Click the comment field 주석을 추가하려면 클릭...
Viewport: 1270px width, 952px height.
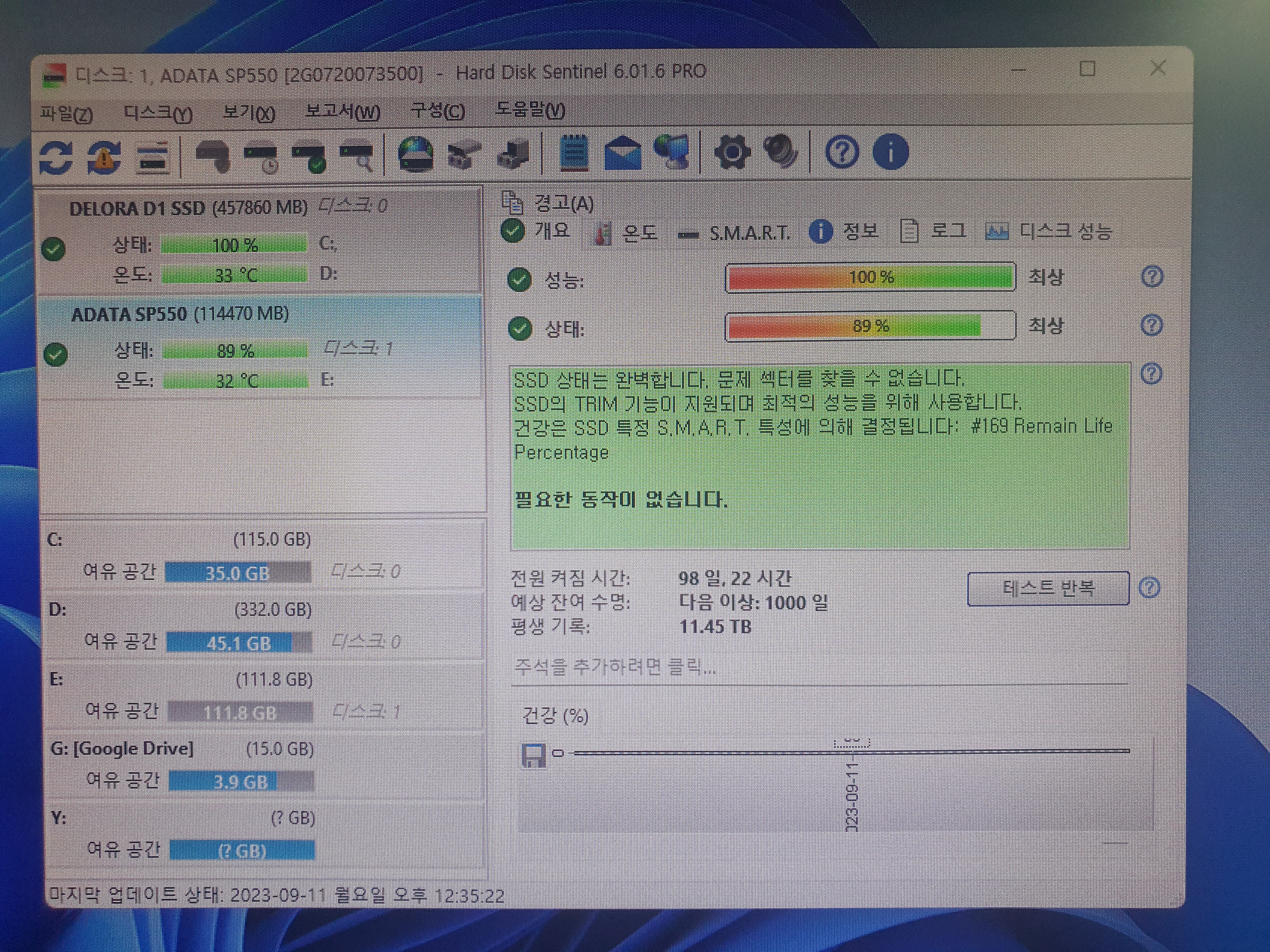point(820,667)
